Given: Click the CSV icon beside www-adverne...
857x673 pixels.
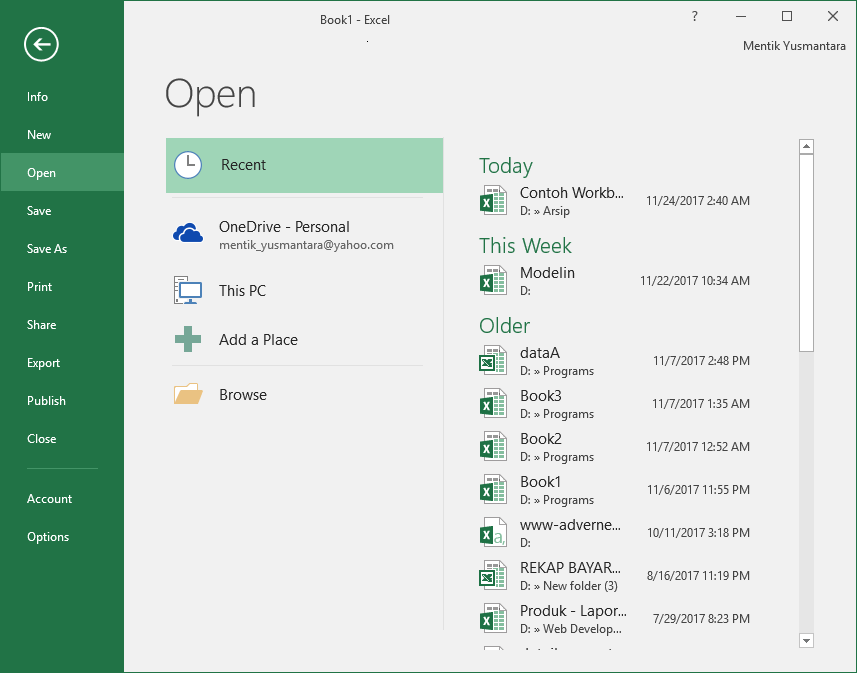Looking at the screenshot, I should [493, 532].
